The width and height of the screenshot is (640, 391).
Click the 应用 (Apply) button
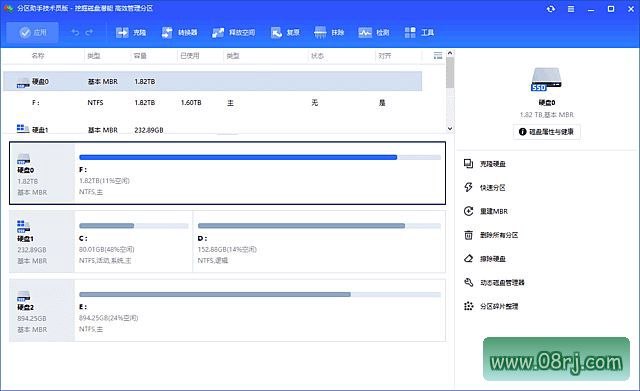[33, 33]
